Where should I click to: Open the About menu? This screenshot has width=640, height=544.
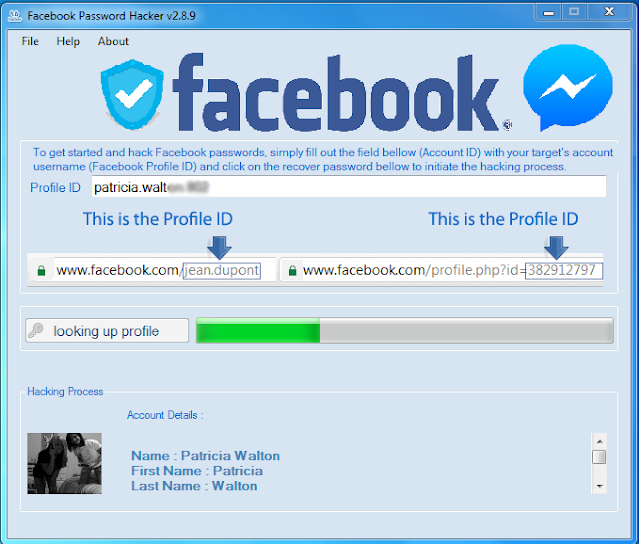tap(113, 41)
